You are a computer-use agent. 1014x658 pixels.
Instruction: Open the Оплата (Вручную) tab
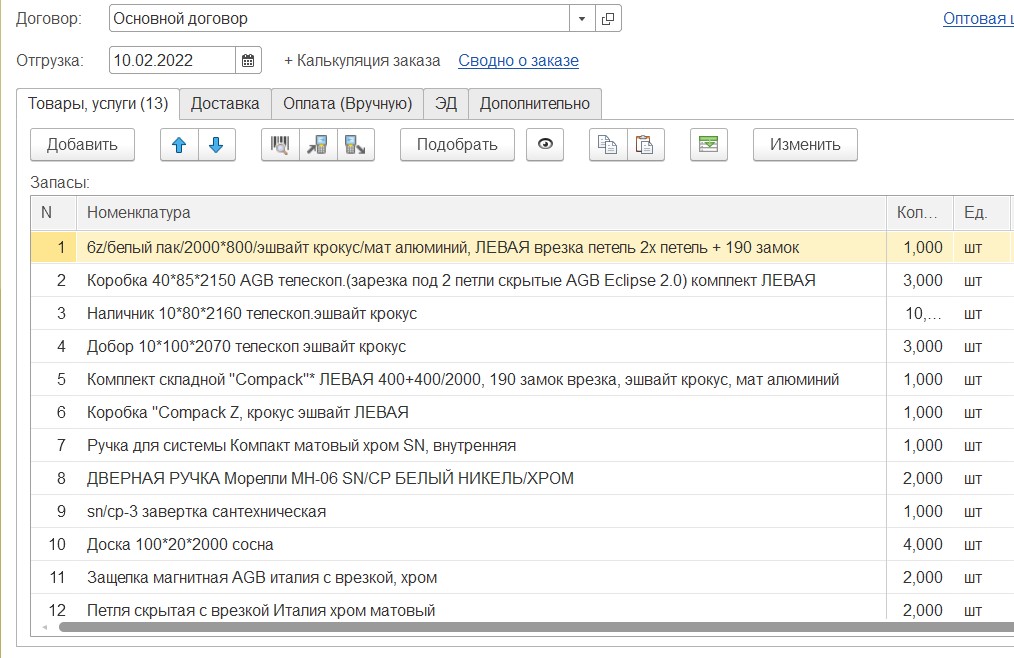[347, 104]
